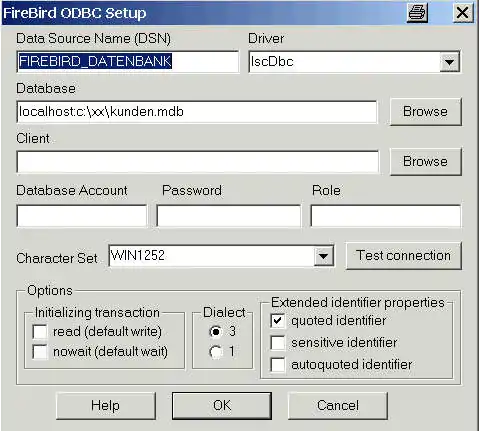Click the Test connection button
This screenshot has width=479, height=431.
tap(404, 256)
